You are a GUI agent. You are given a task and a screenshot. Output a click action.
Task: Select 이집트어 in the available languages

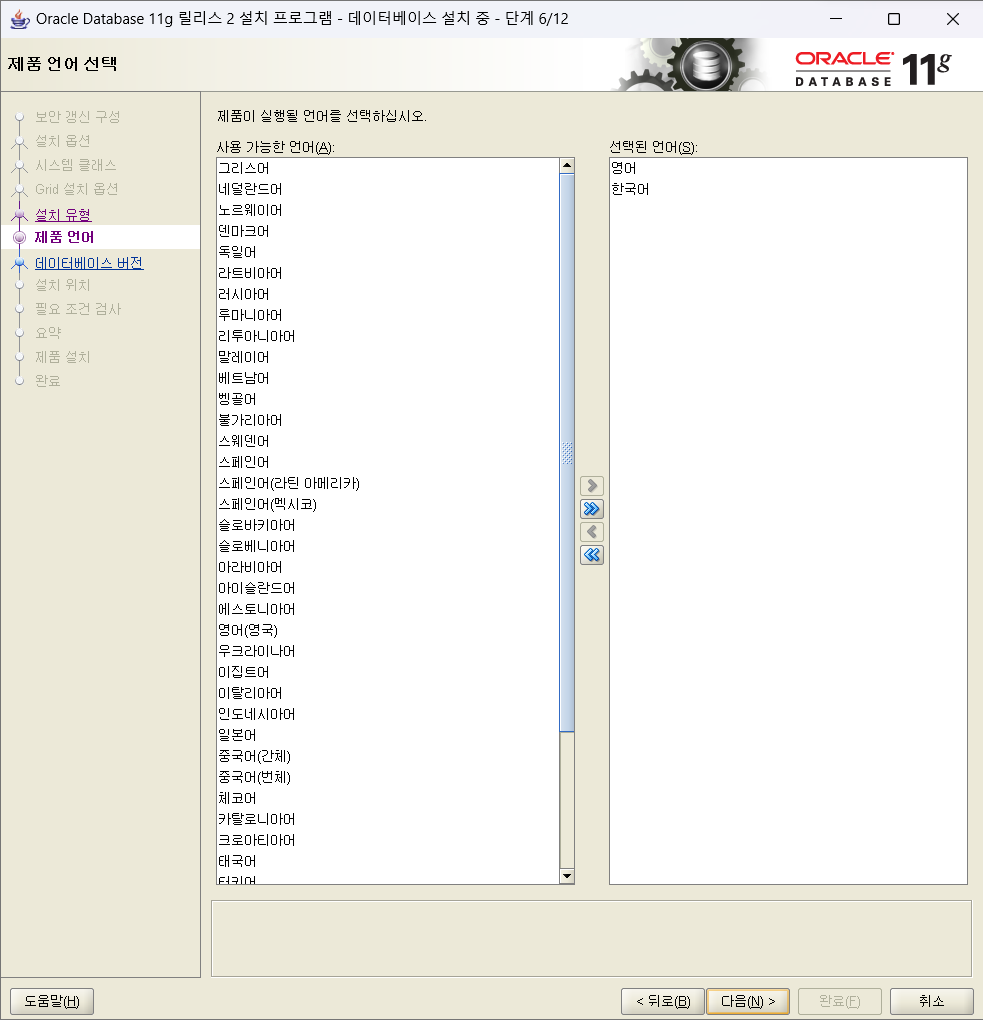pyautogui.click(x=388, y=672)
